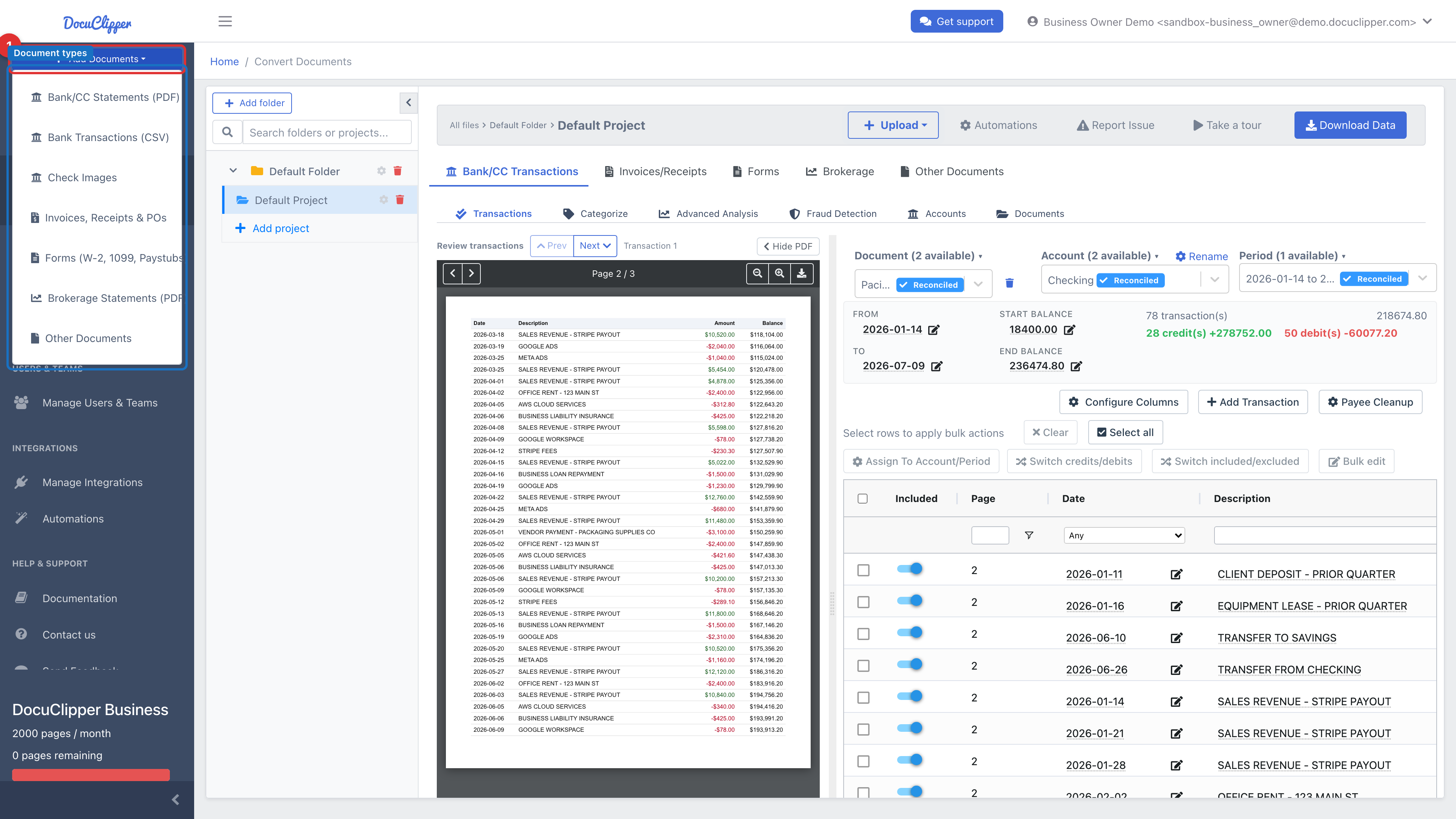
Task: Click the Page column filter icon
Action: (1029, 535)
